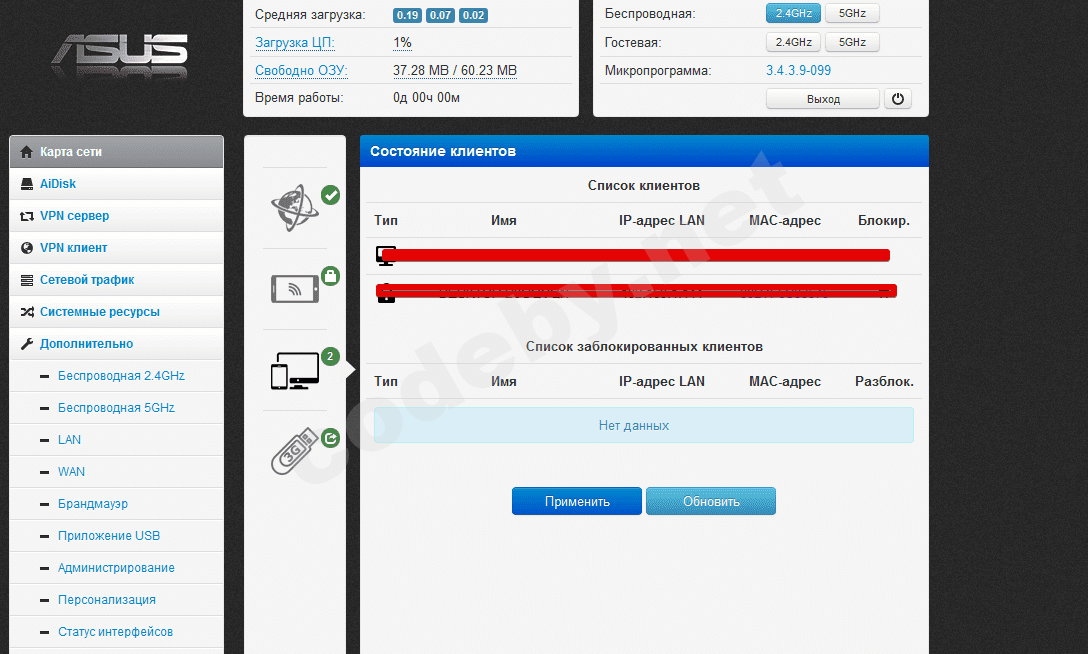Select the connected clients devices icon

pyautogui.click(x=294, y=372)
